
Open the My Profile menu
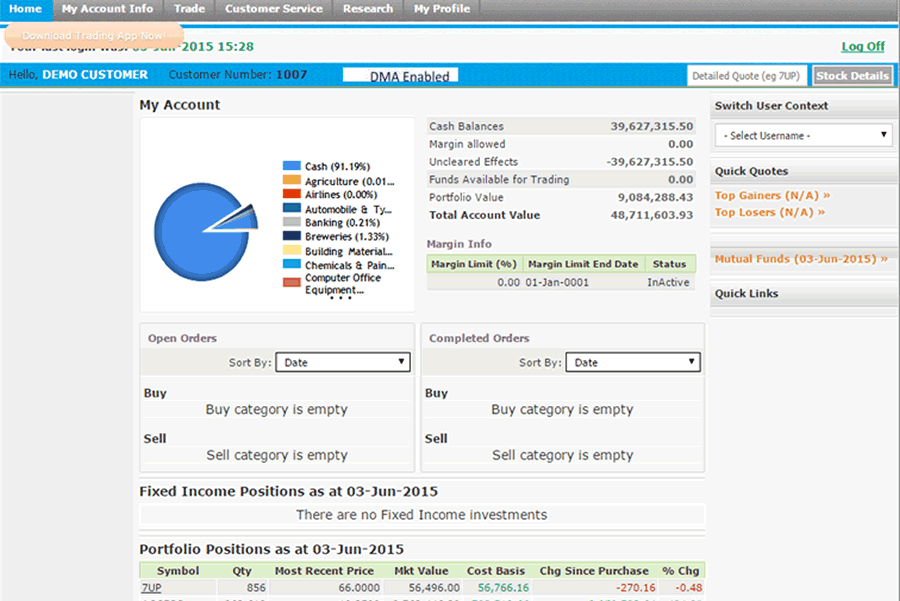(x=442, y=9)
